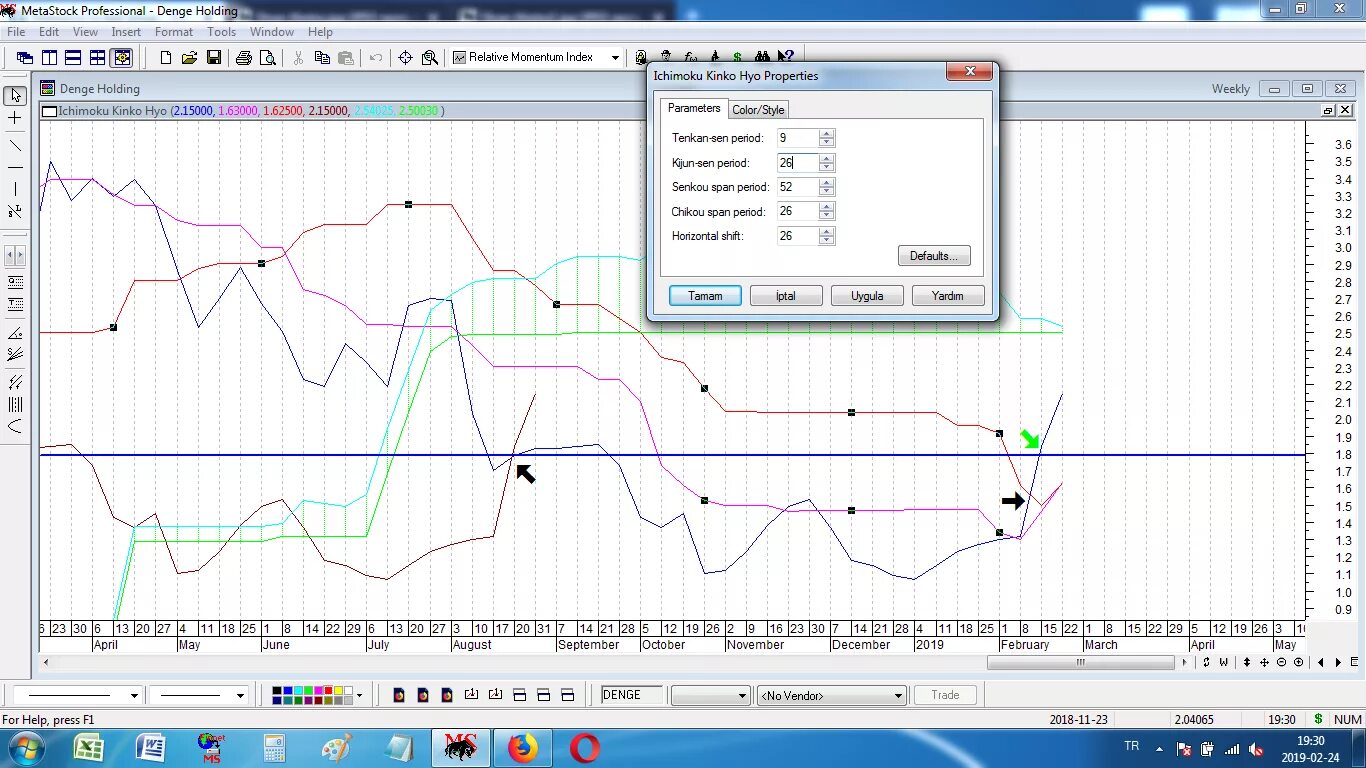Screen dimensions: 1366x768
Task: Decrease Kijun-sen period with down spinner
Action: 826,167
